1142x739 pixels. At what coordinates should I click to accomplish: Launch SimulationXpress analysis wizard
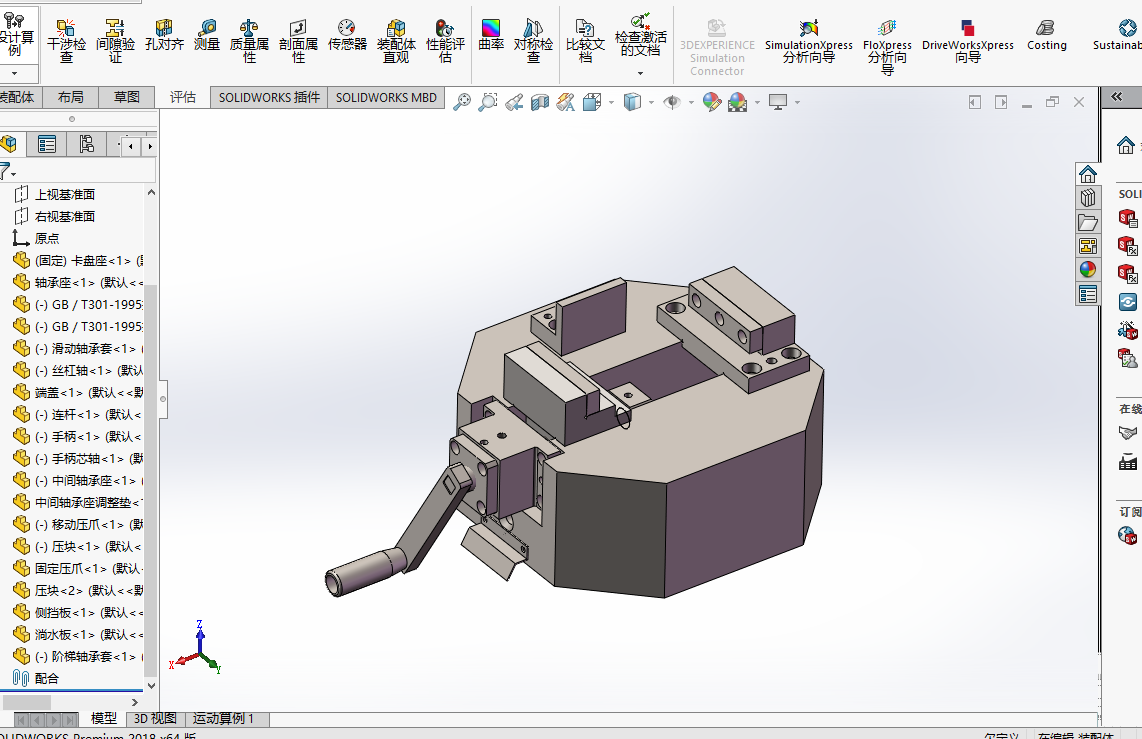pos(808,42)
